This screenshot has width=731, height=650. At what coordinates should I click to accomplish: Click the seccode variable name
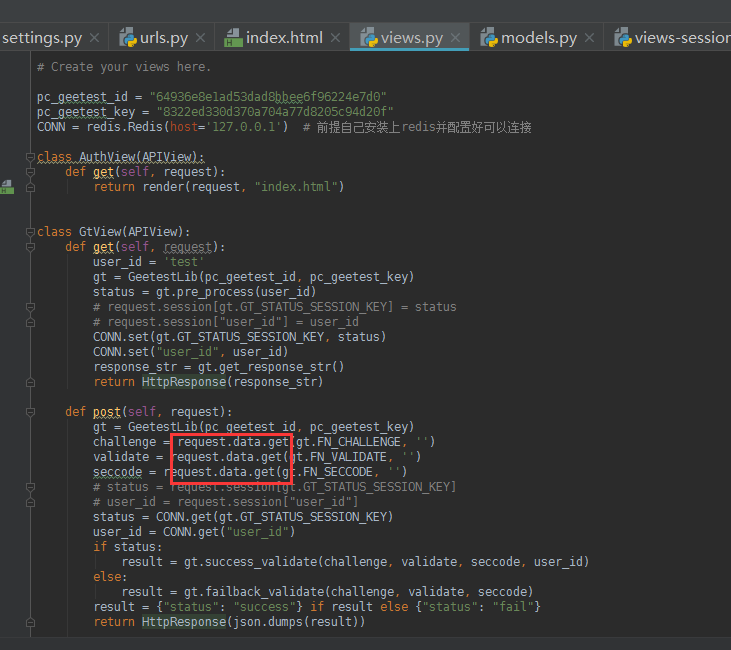117,472
